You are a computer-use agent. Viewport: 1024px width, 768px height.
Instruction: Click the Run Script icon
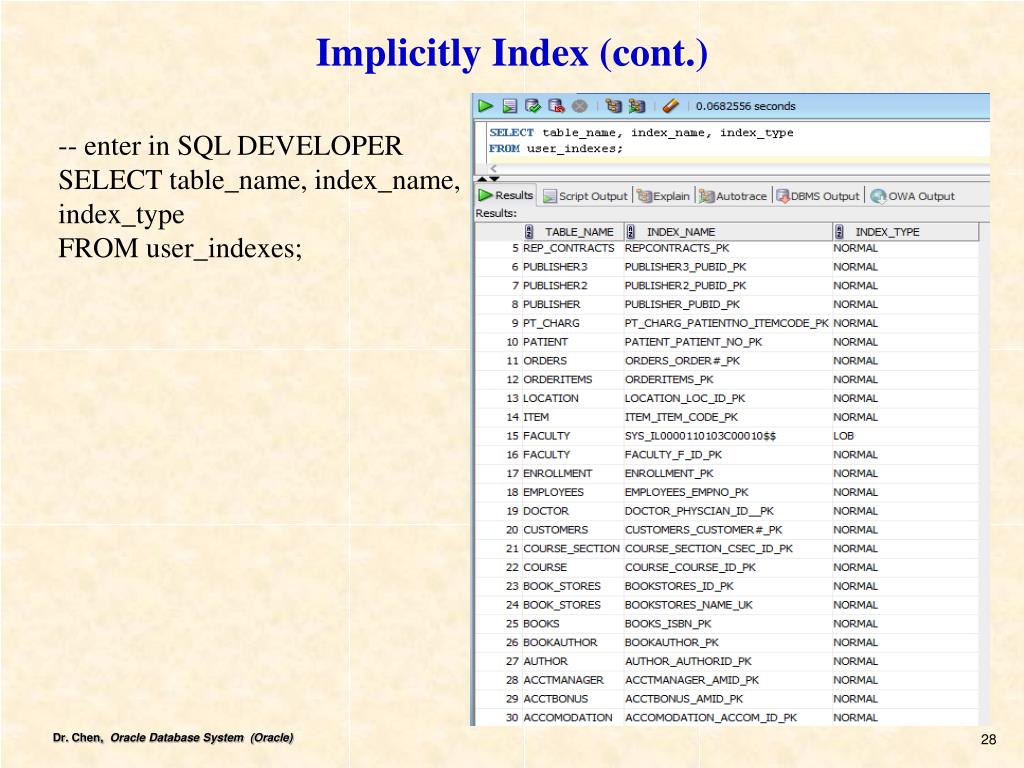tap(510, 106)
